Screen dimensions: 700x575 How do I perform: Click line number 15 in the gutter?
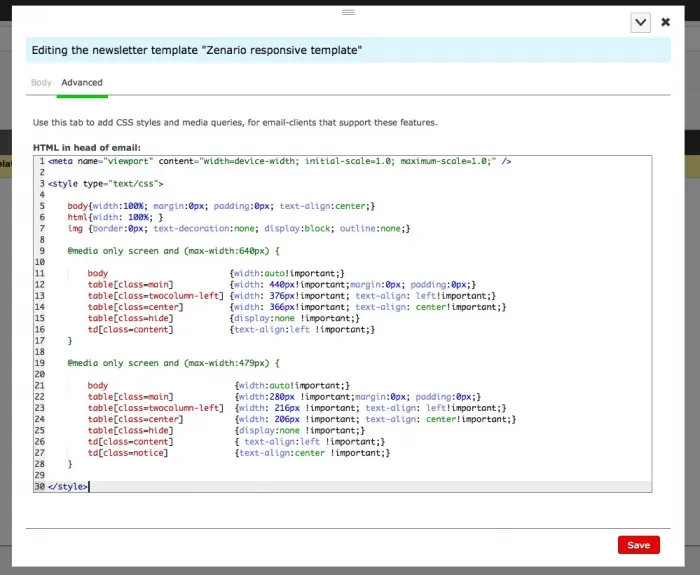(x=40, y=318)
